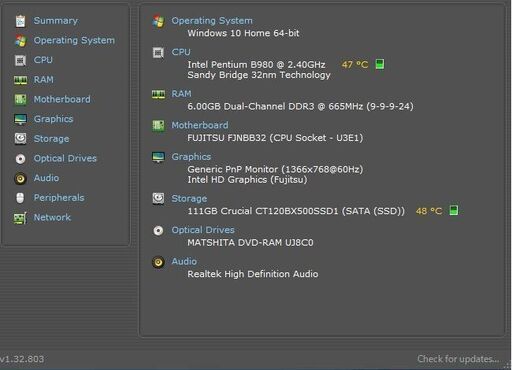This screenshot has height=370, width=512.
Task: Click the CPU chip icon in summary panel
Action: 158,53
